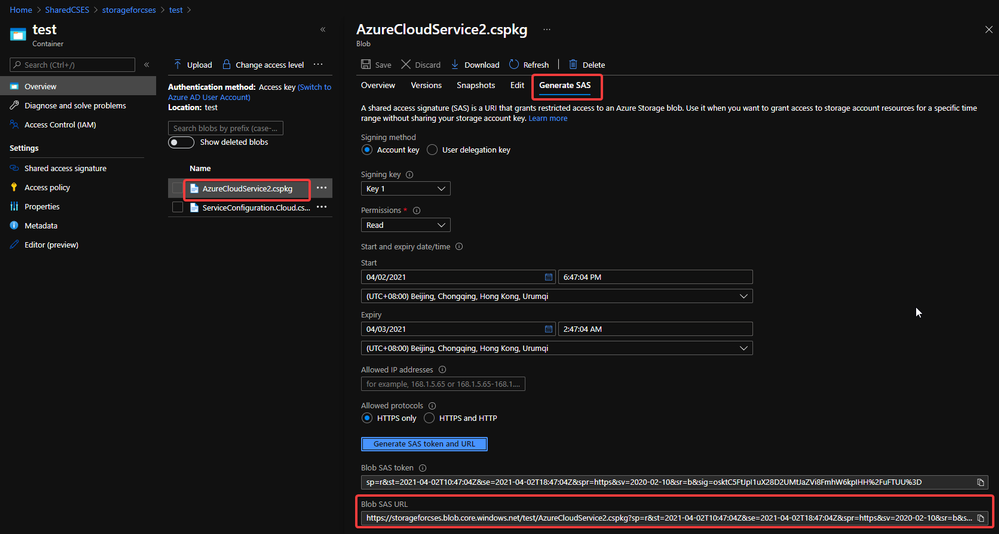The image size is (999, 534).
Task: Click the Refresh circular arrow icon
Action: point(514,65)
